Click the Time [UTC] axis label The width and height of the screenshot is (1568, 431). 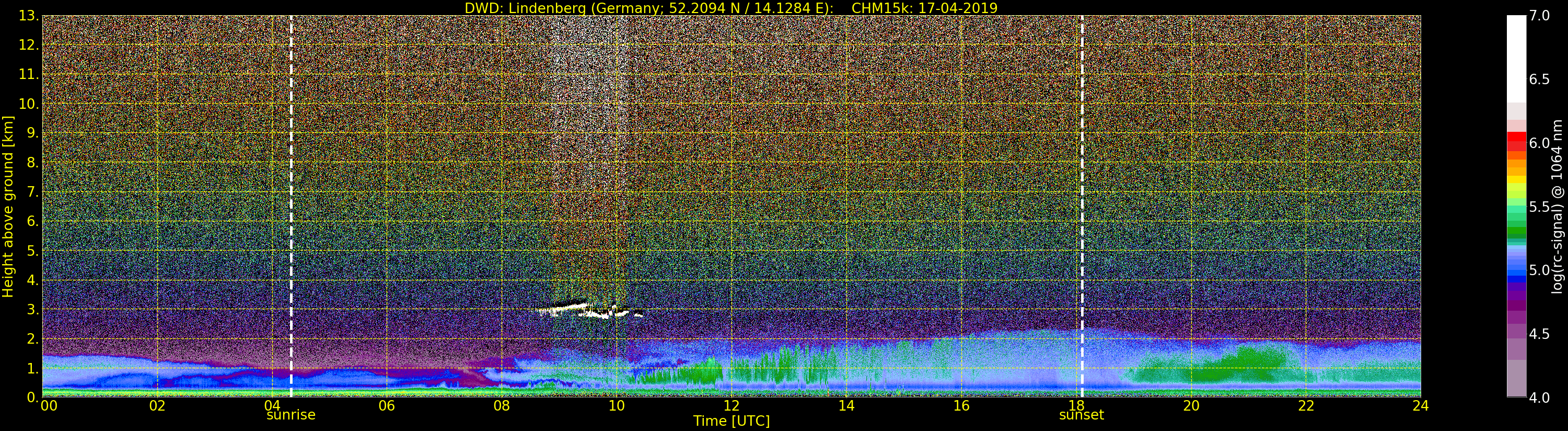(731, 421)
